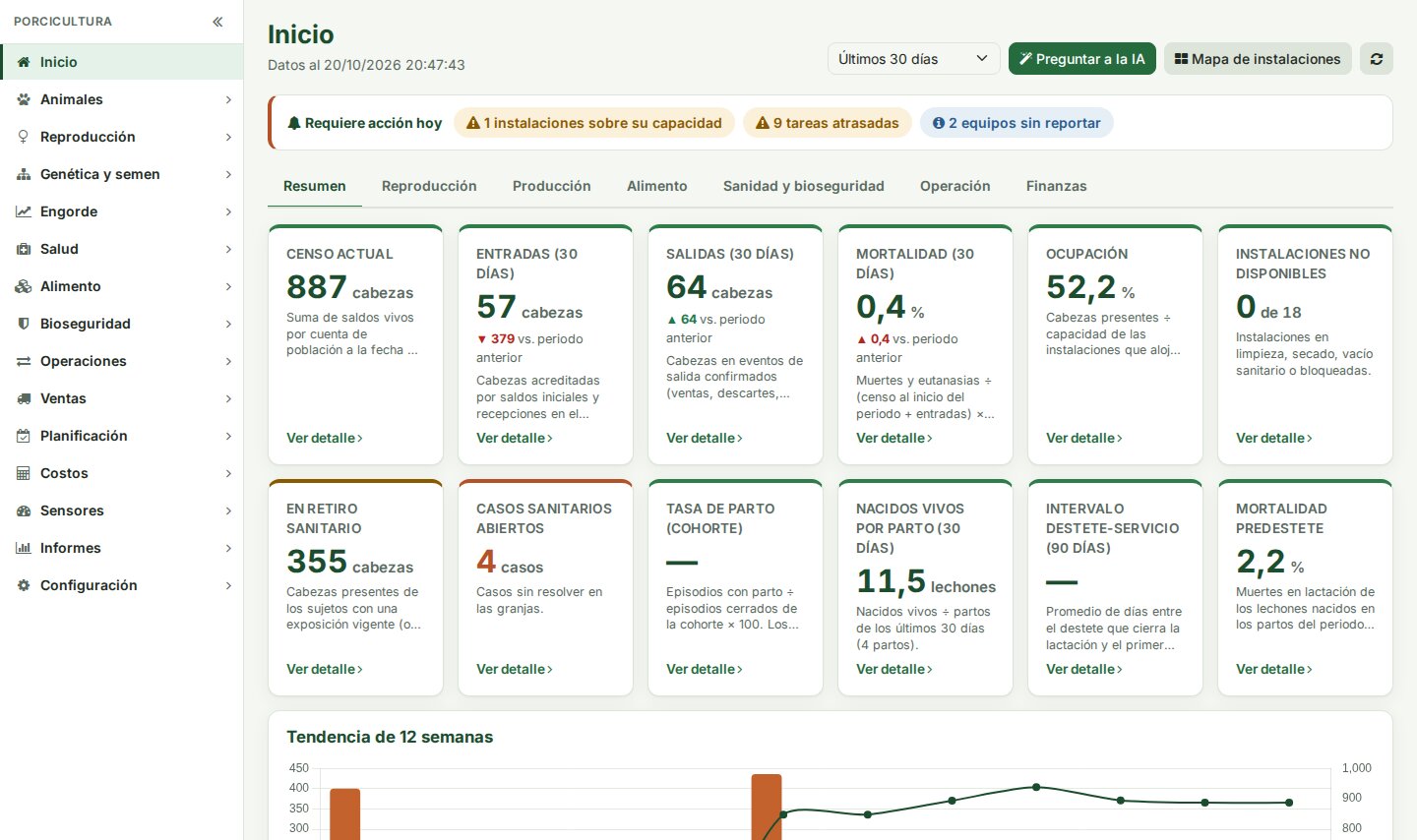Click the Sensores gauge icon

(24, 510)
